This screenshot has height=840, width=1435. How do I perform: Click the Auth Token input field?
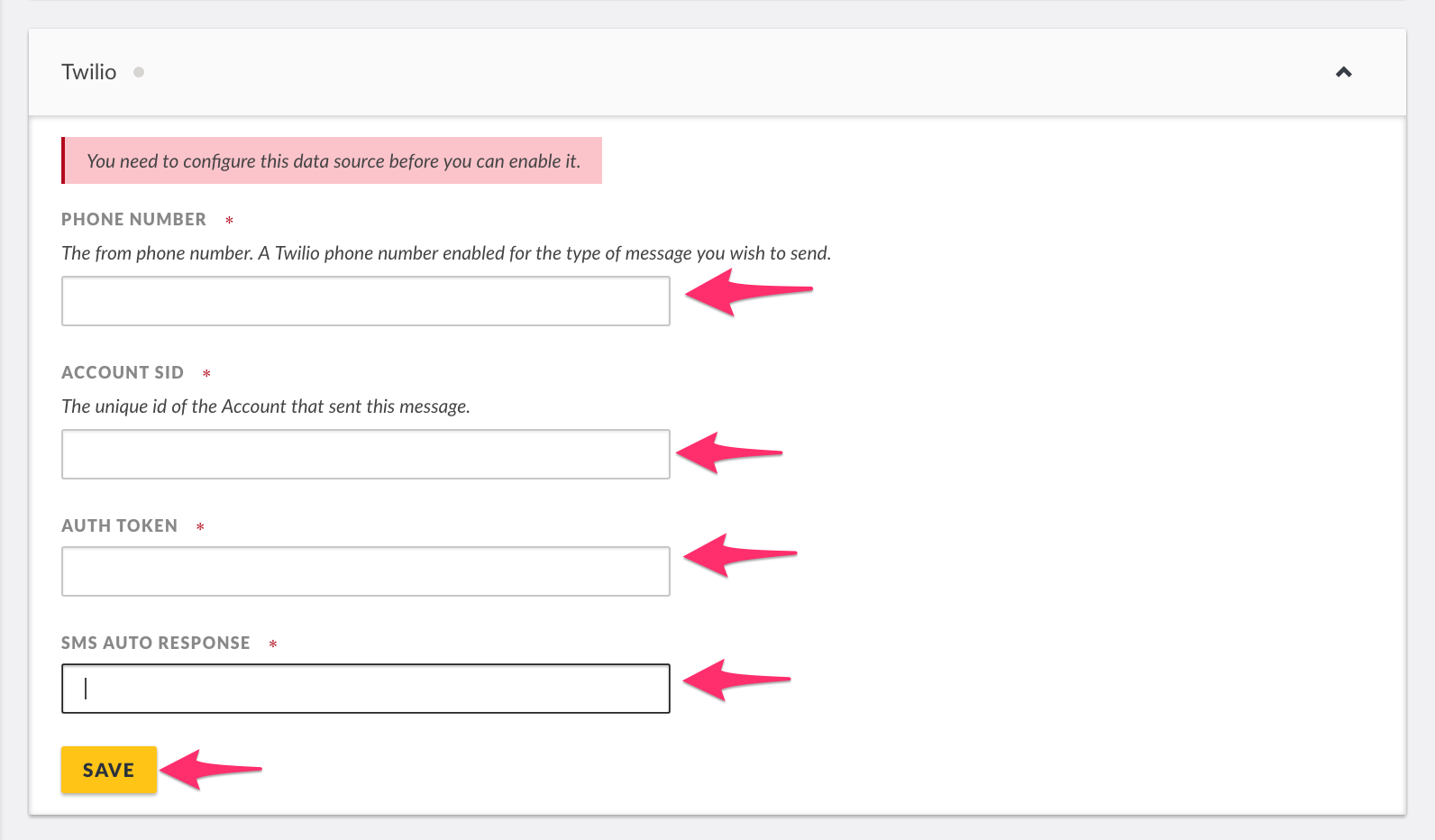366,571
